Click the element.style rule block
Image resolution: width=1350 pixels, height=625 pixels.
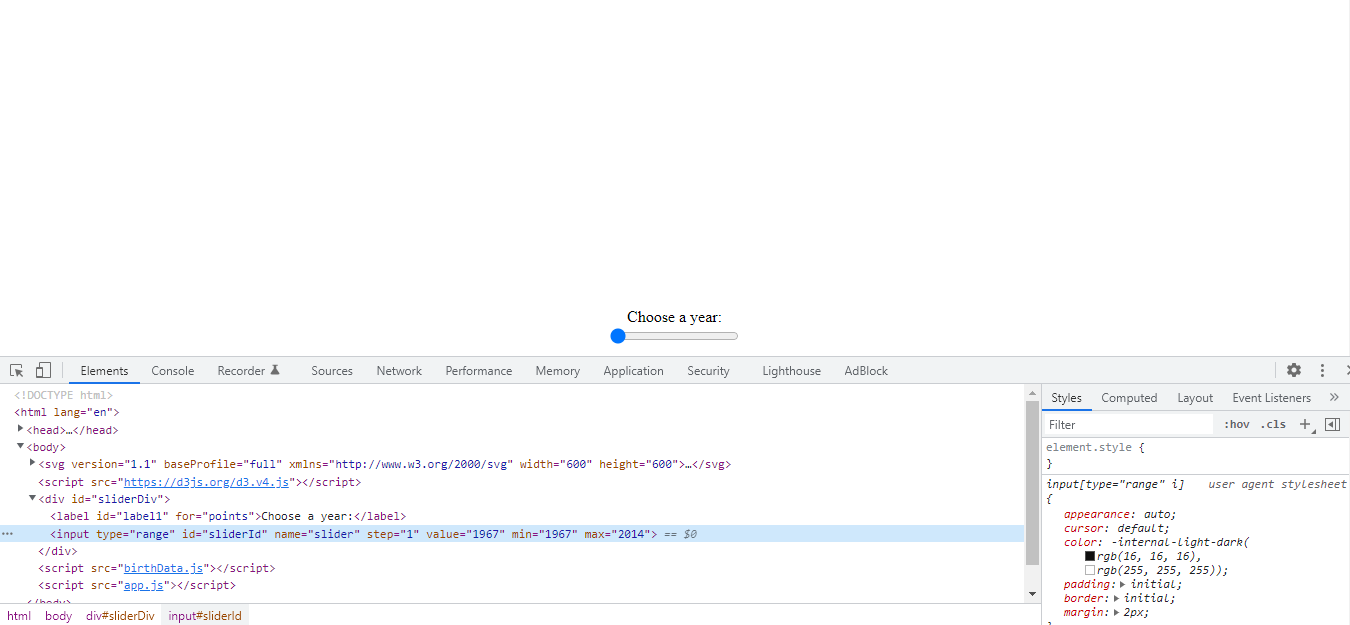(1195, 455)
